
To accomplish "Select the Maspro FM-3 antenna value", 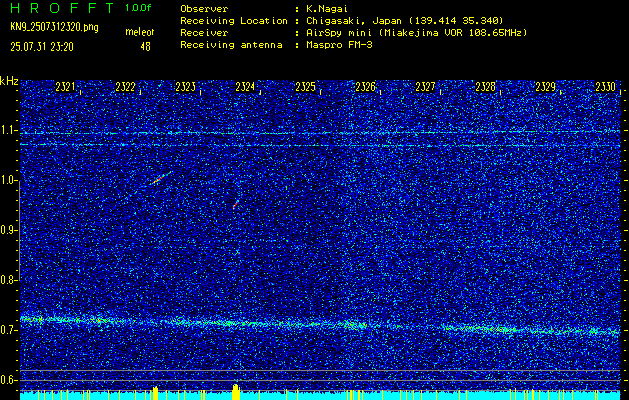I will (x=339, y=45).
